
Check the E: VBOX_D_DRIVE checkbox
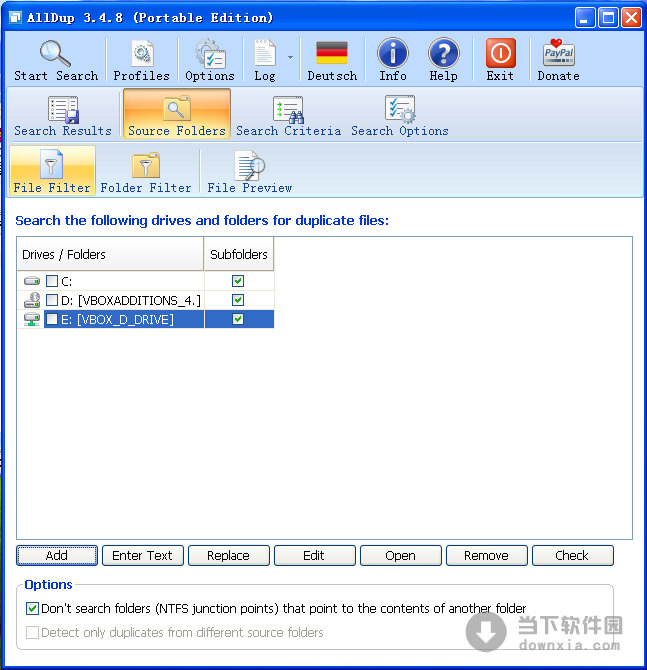[x=52, y=319]
